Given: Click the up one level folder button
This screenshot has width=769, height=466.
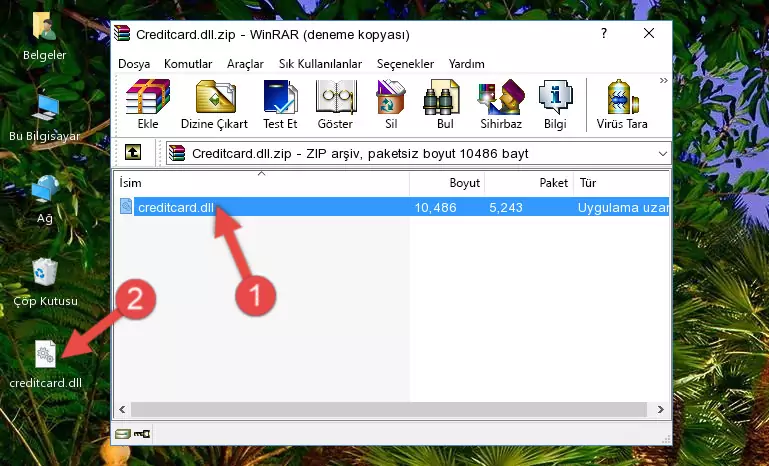Looking at the screenshot, I should coord(133,153).
